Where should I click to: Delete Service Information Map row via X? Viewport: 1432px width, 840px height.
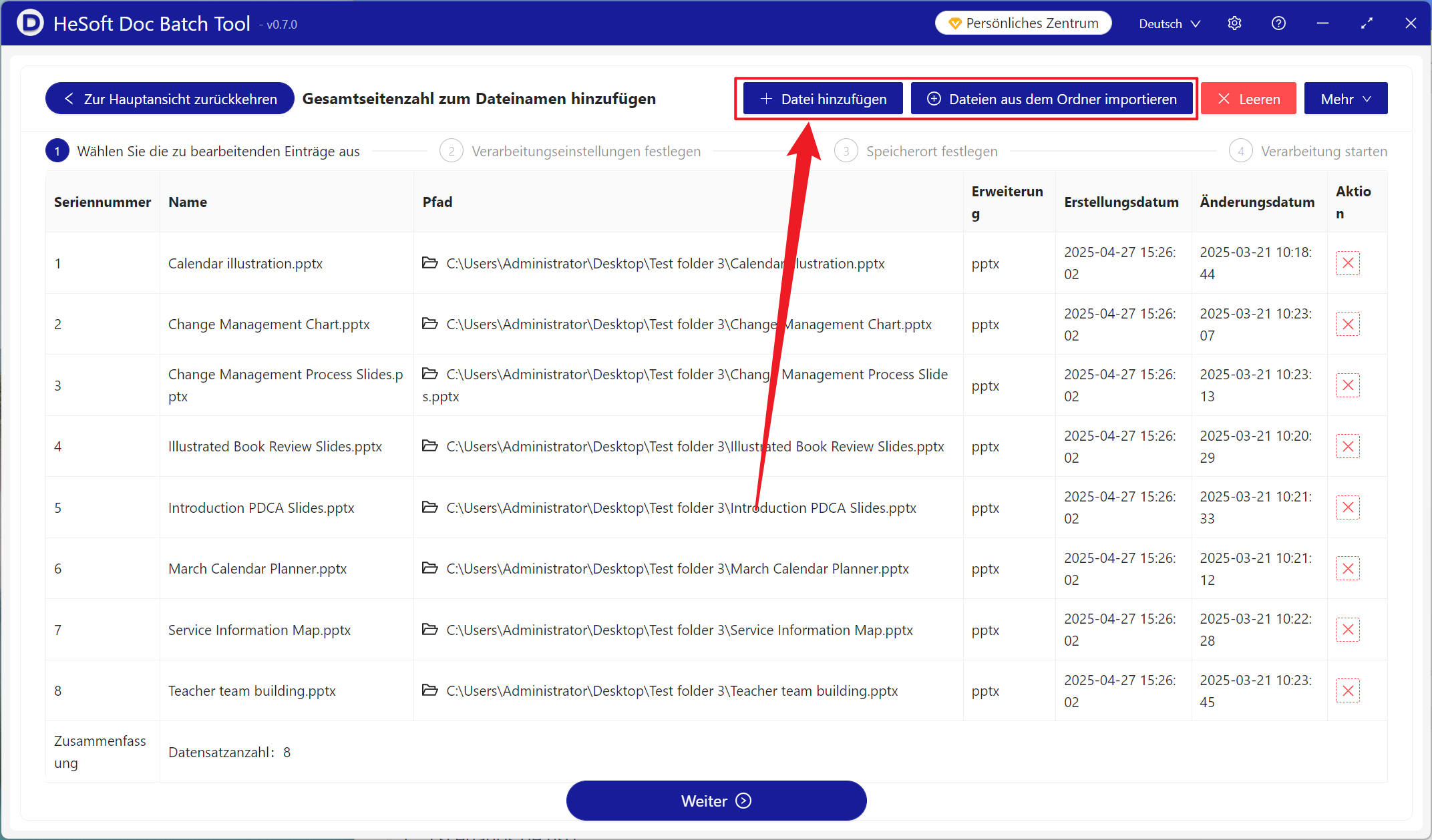click(x=1348, y=630)
